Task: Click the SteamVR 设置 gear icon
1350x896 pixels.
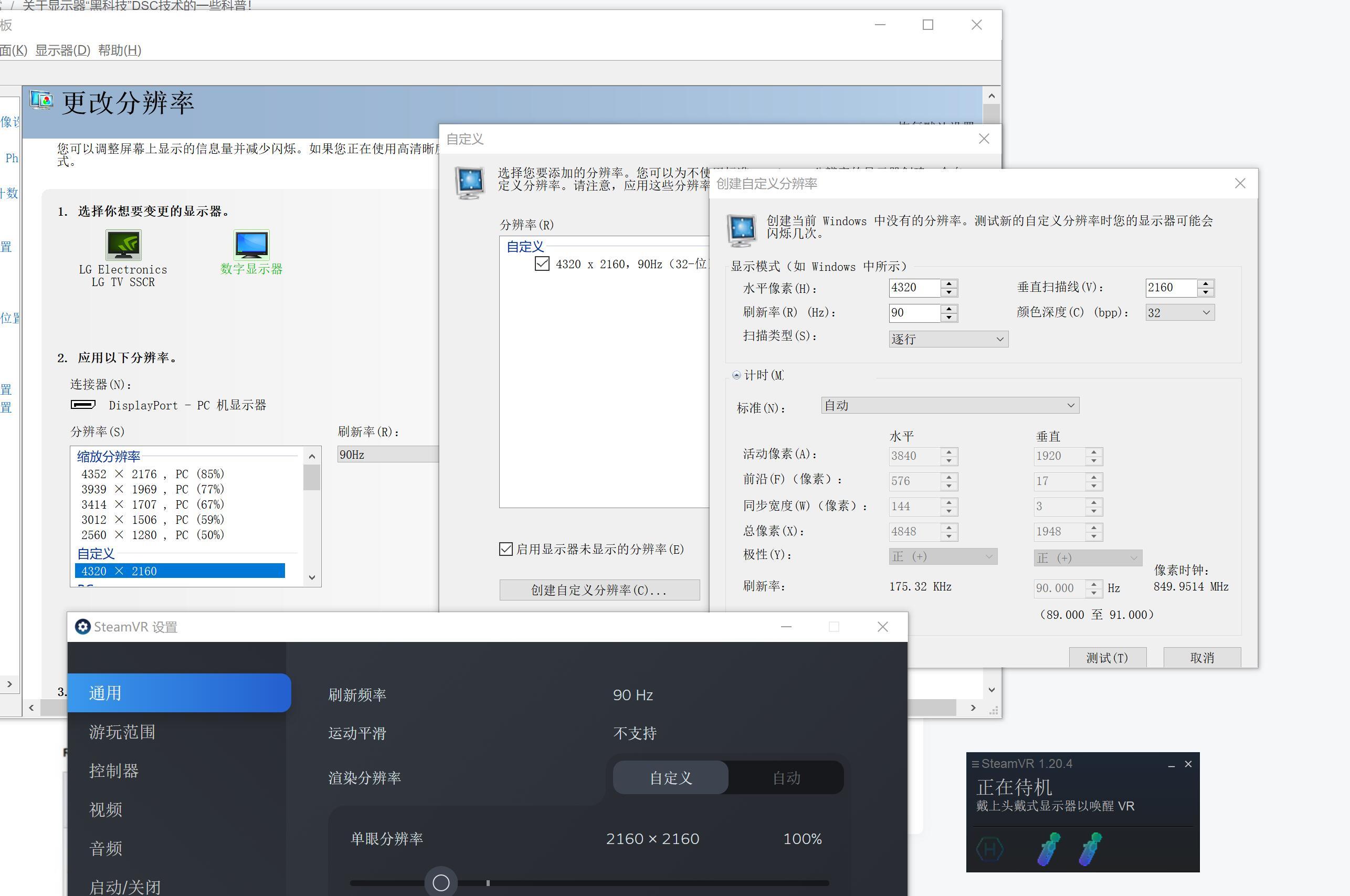Action: pyautogui.click(x=83, y=627)
